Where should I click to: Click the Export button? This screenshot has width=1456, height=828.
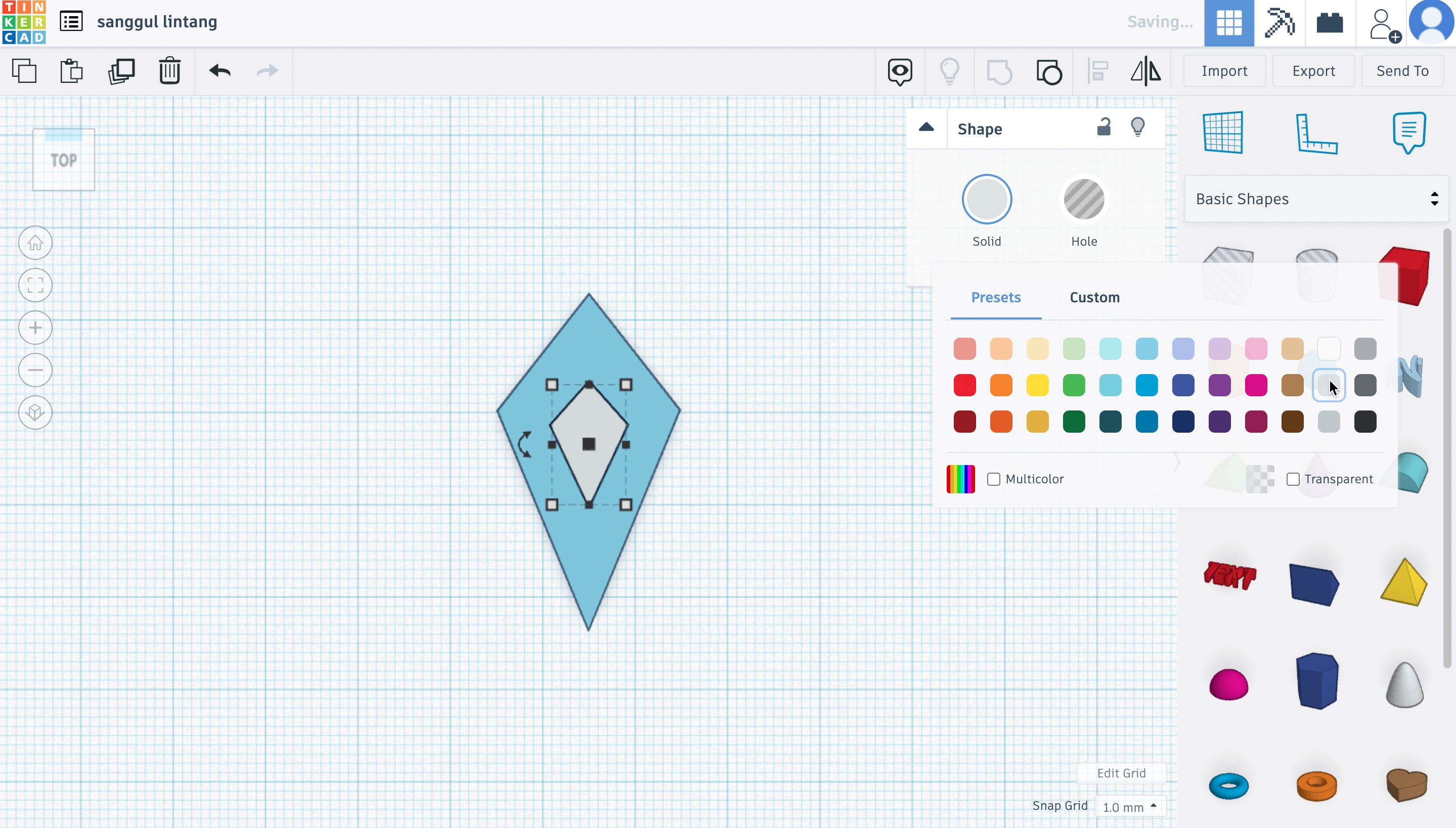tap(1313, 71)
